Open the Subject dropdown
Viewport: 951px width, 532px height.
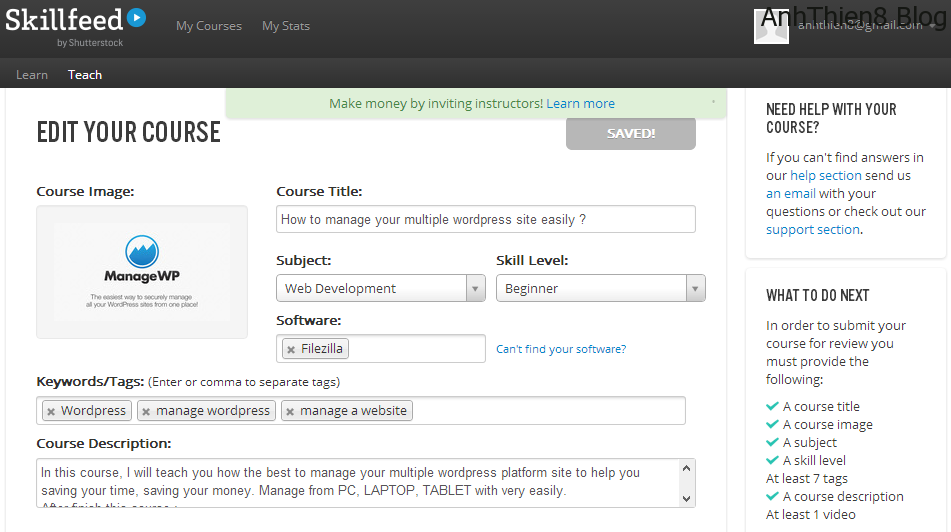pos(380,288)
